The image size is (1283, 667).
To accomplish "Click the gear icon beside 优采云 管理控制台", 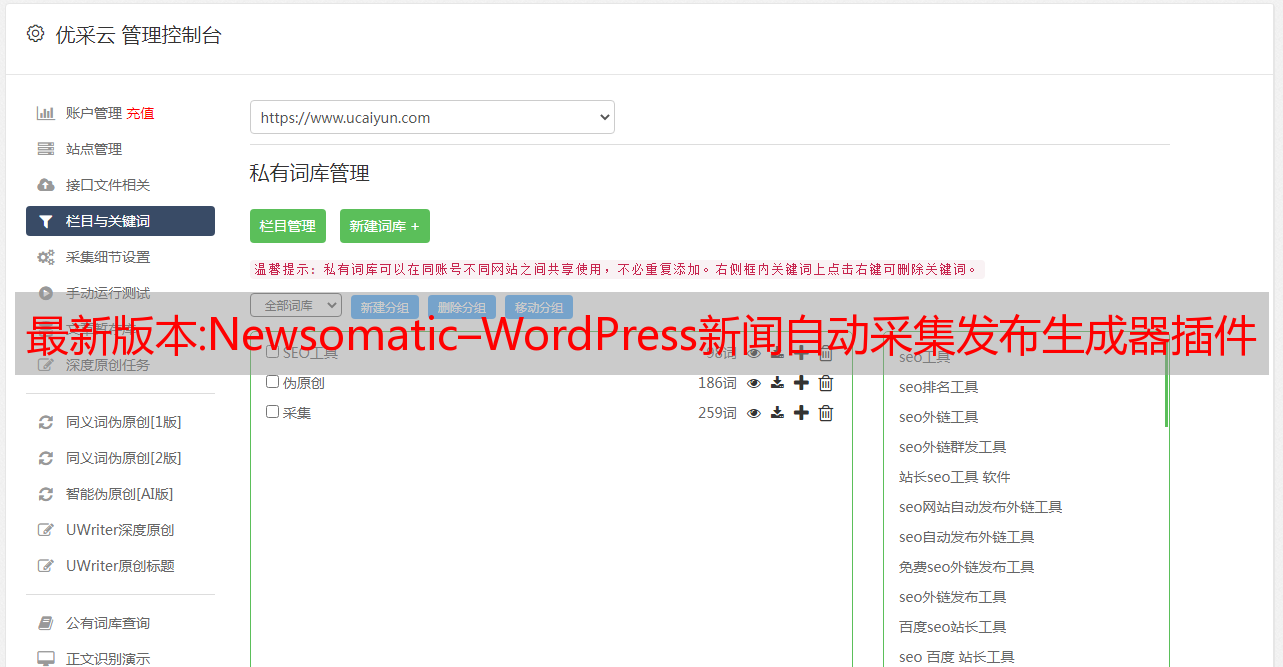I will (x=36, y=34).
